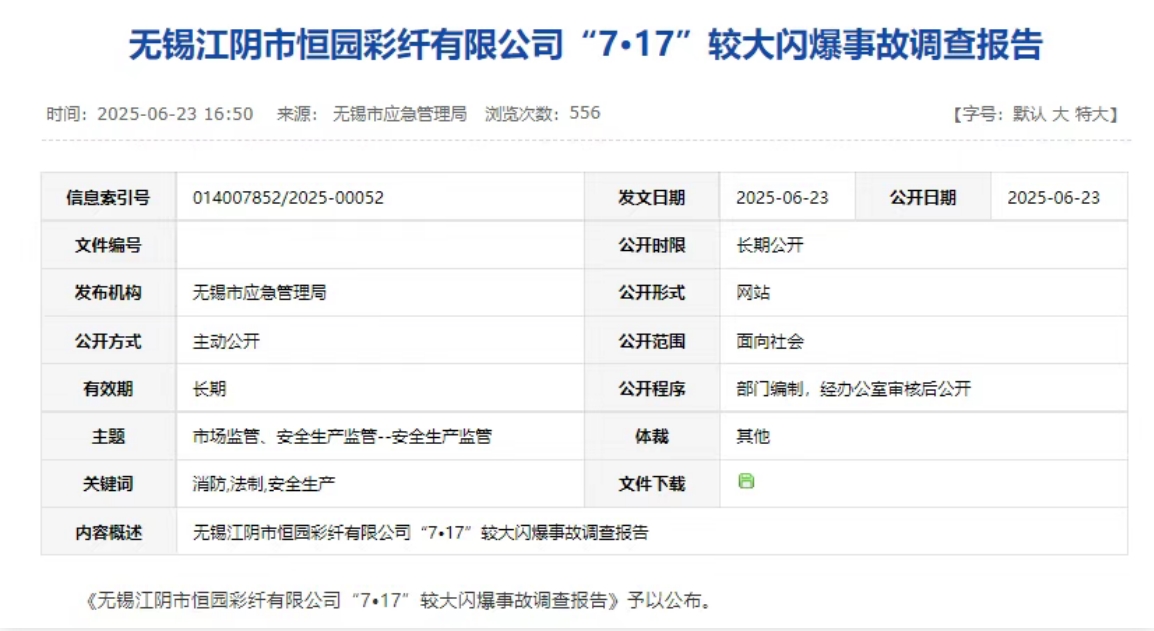Select index number 014007852/2025-00052

(288, 198)
